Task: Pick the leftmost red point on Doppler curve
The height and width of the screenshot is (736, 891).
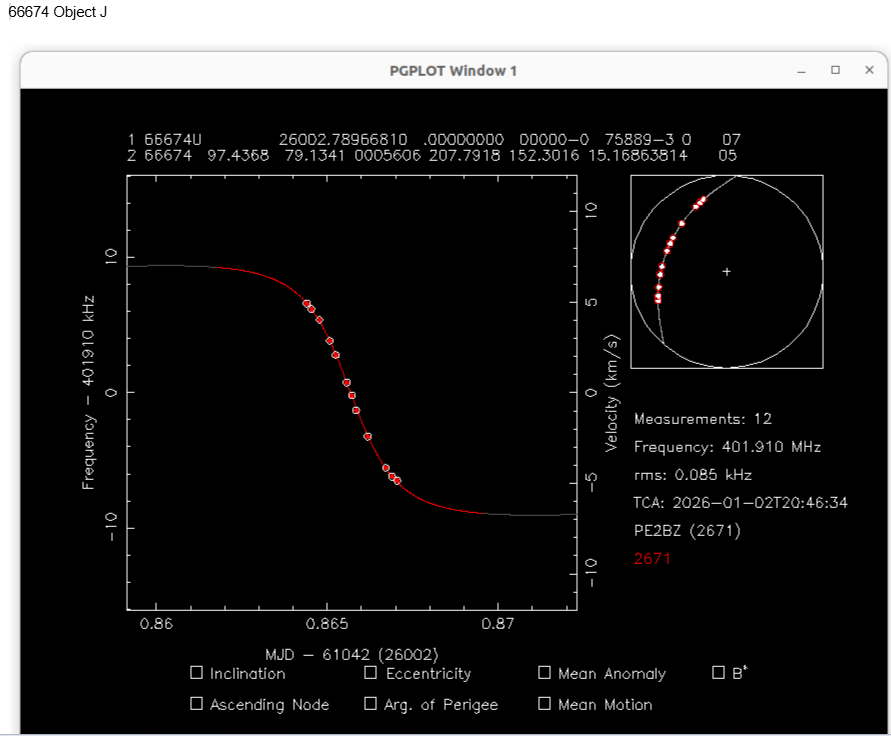Action: tap(306, 303)
